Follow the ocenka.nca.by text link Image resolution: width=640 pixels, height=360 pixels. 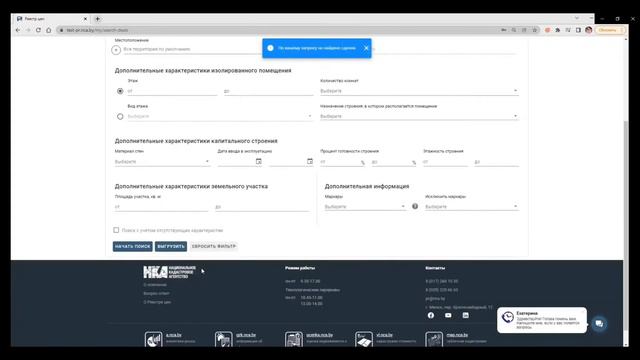click(320, 335)
